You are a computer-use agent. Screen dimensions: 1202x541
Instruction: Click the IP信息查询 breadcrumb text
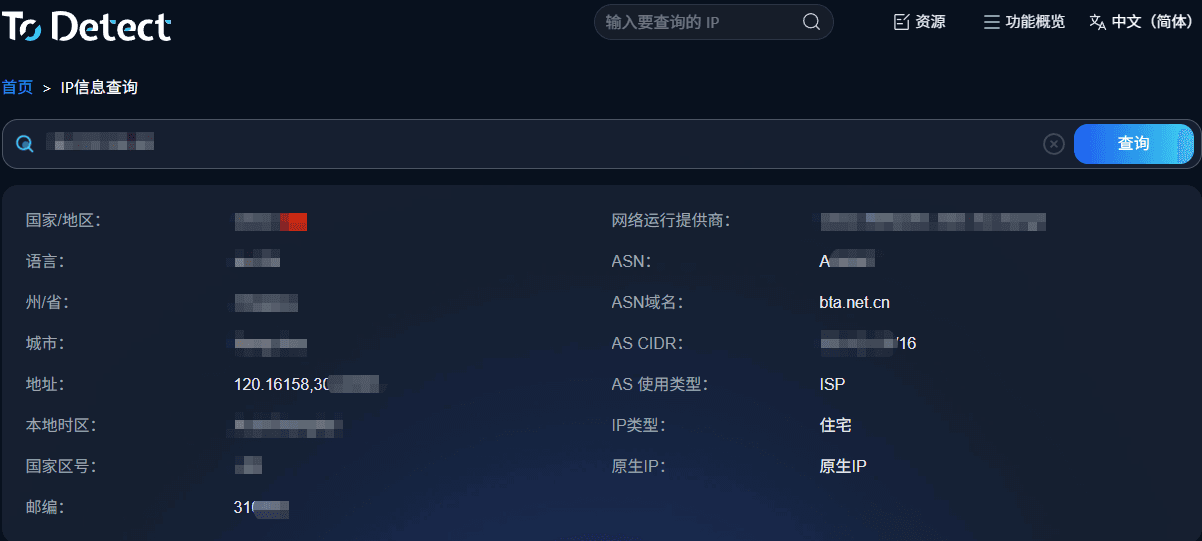pyautogui.click(x=99, y=87)
